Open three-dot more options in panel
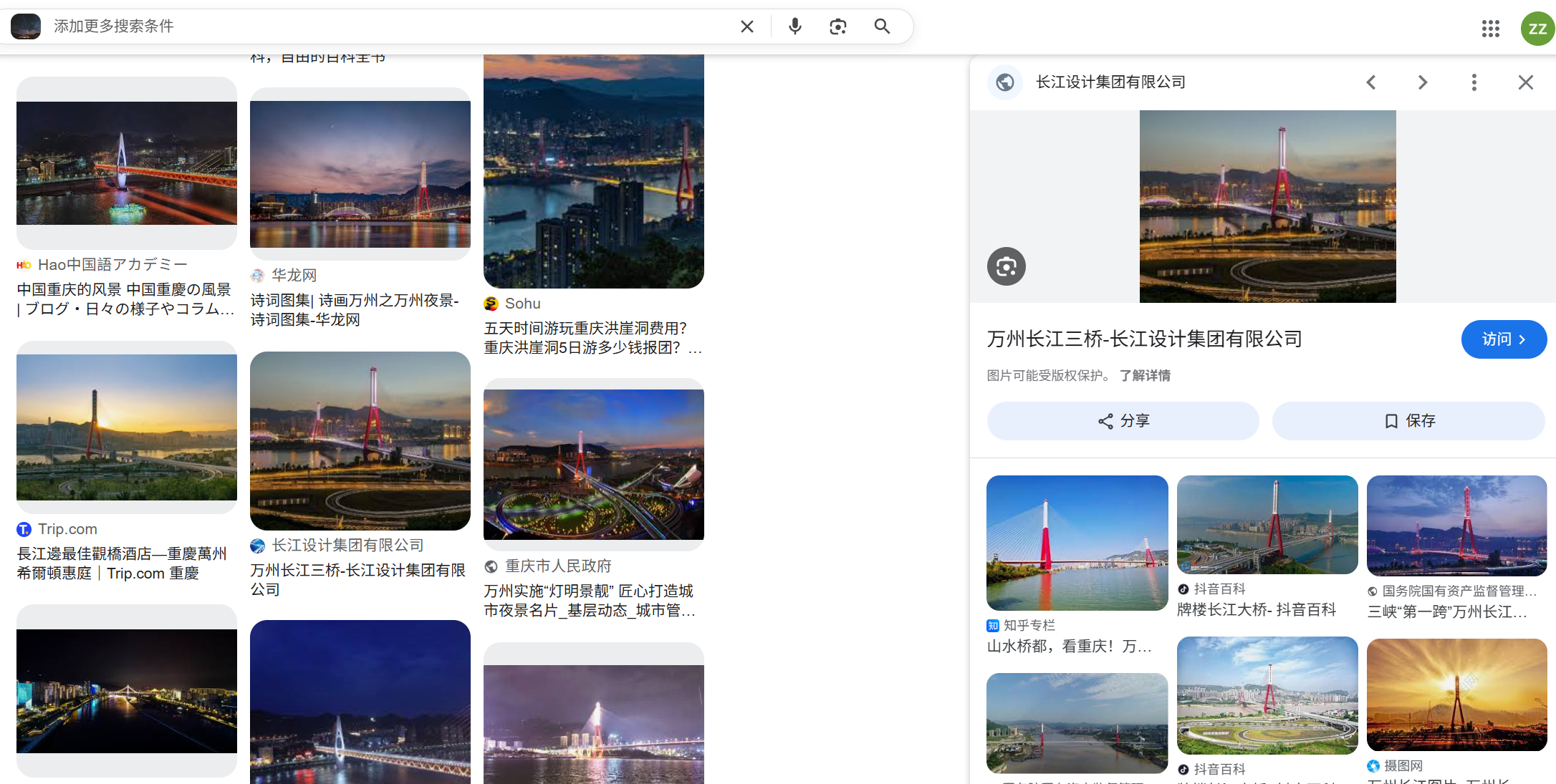Image resolution: width=1556 pixels, height=784 pixels. click(x=1474, y=82)
